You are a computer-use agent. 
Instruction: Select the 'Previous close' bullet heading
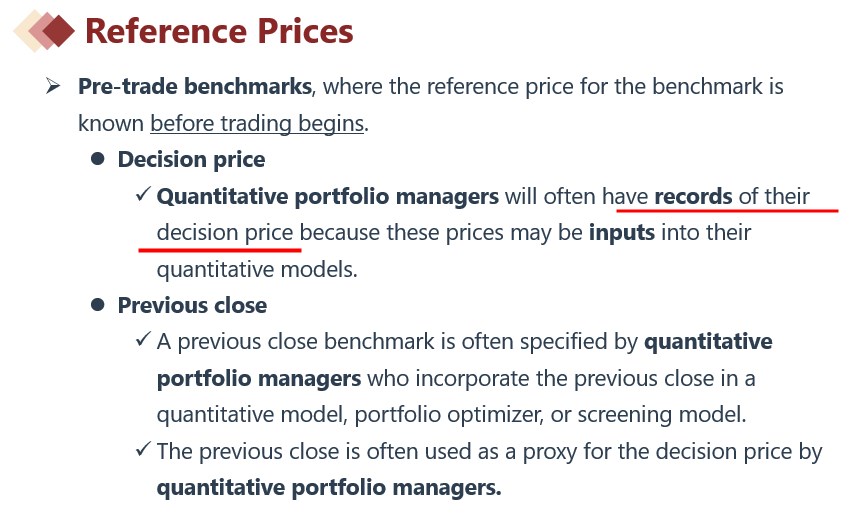pos(192,304)
